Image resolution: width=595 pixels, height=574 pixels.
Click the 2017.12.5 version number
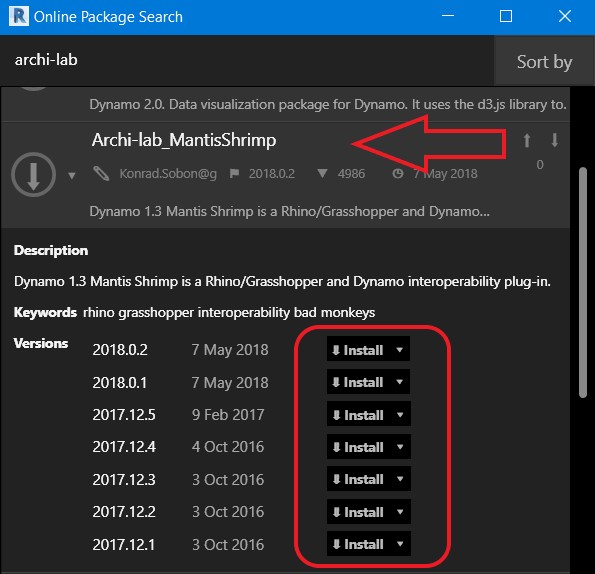pos(124,415)
